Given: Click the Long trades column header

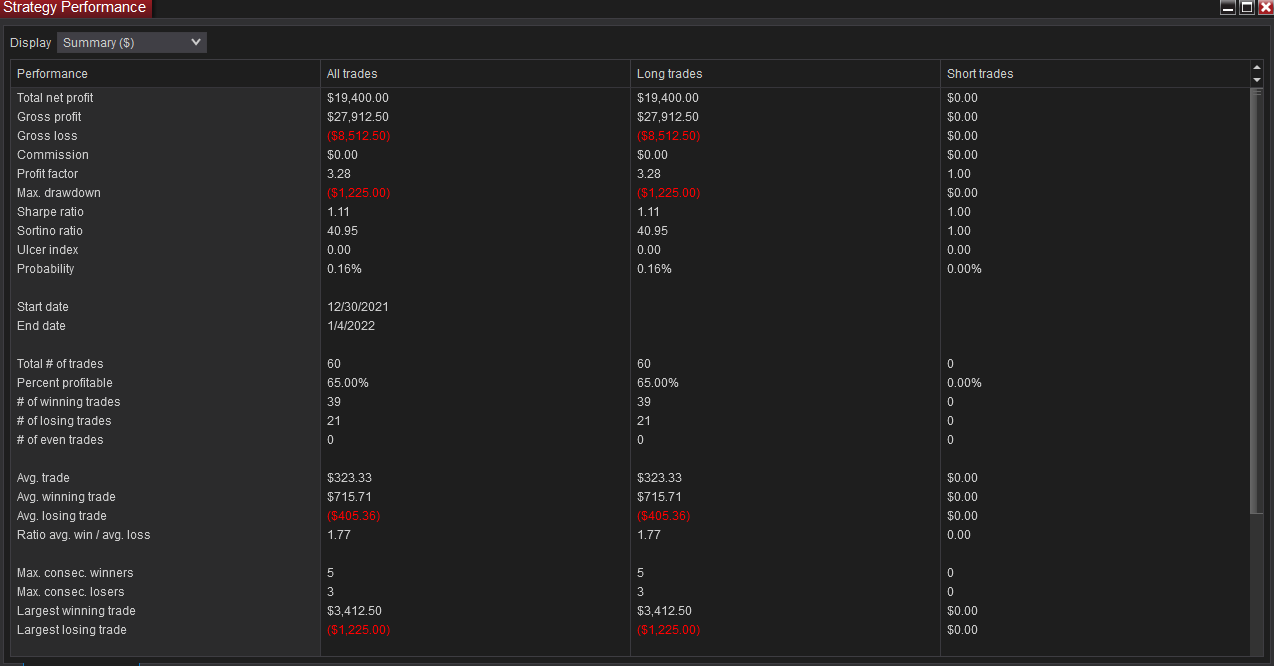Looking at the screenshot, I should tap(669, 74).
